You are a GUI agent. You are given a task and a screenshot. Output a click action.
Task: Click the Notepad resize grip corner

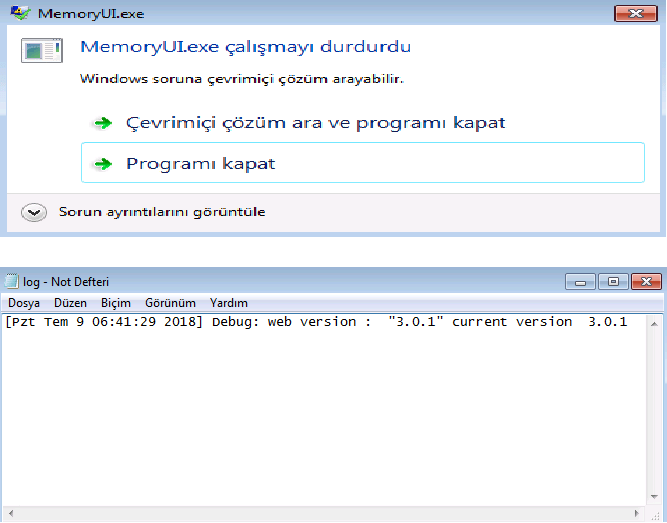pos(655,515)
